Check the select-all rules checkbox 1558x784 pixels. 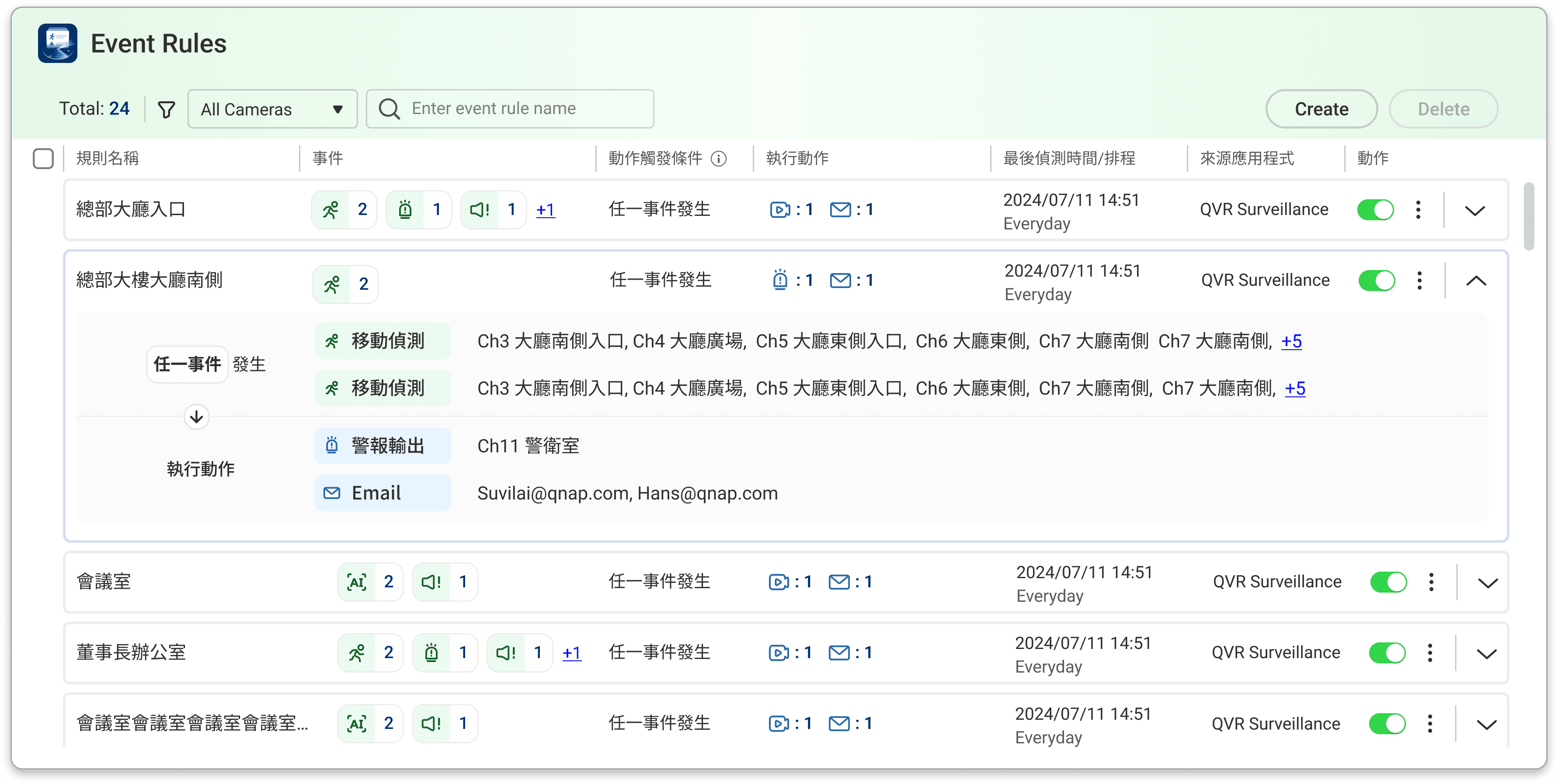click(x=43, y=159)
